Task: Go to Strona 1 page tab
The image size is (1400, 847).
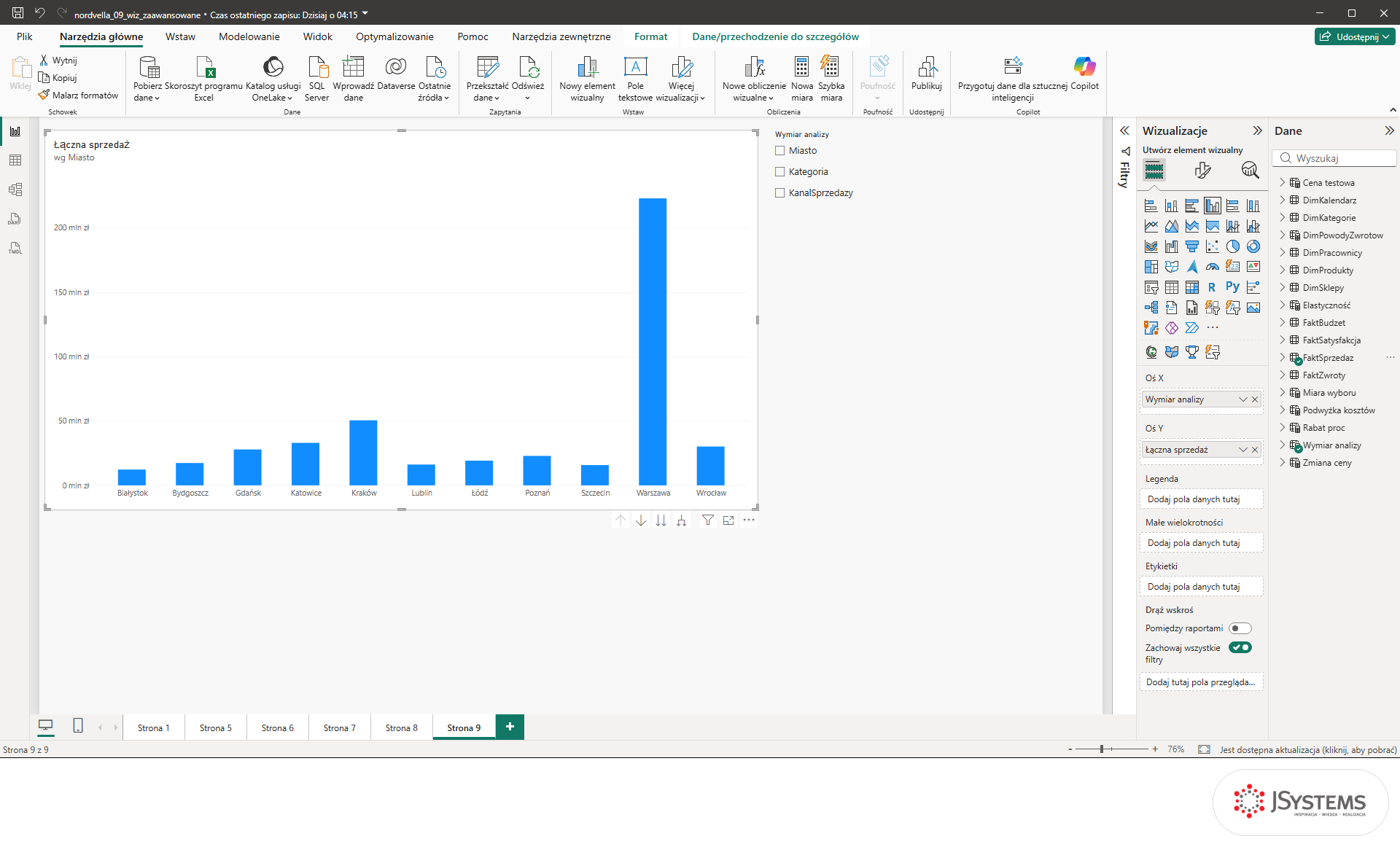Action: pyautogui.click(x=154, y=727)
